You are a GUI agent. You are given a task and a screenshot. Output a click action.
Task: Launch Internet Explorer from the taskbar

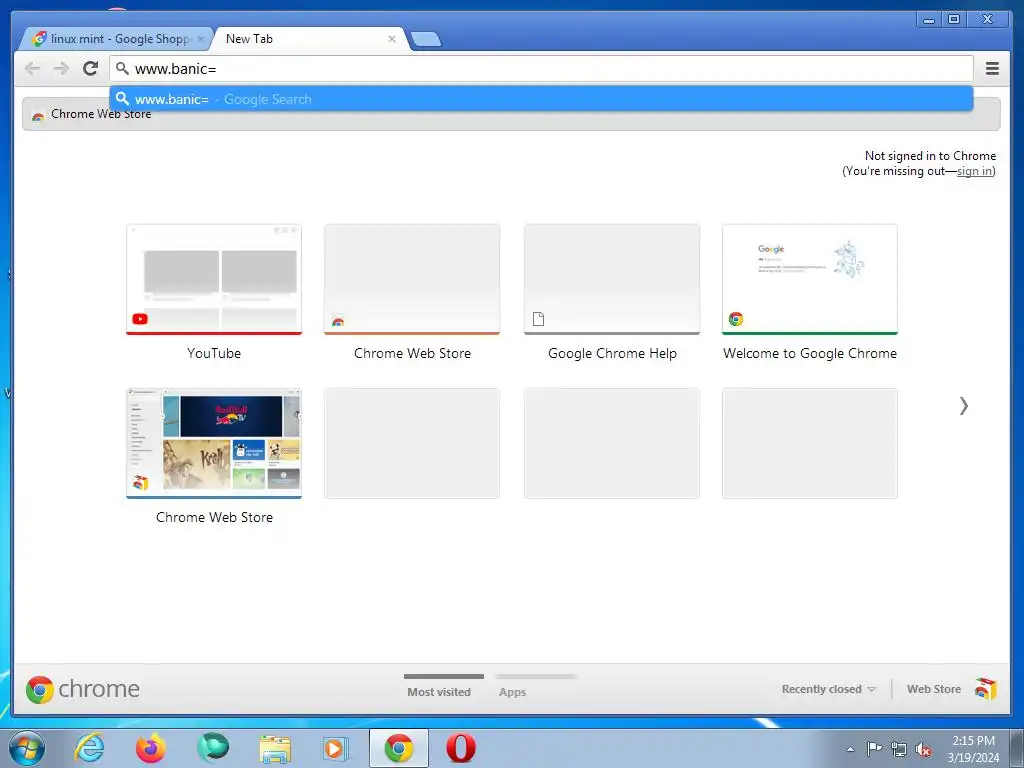point(89,748)
